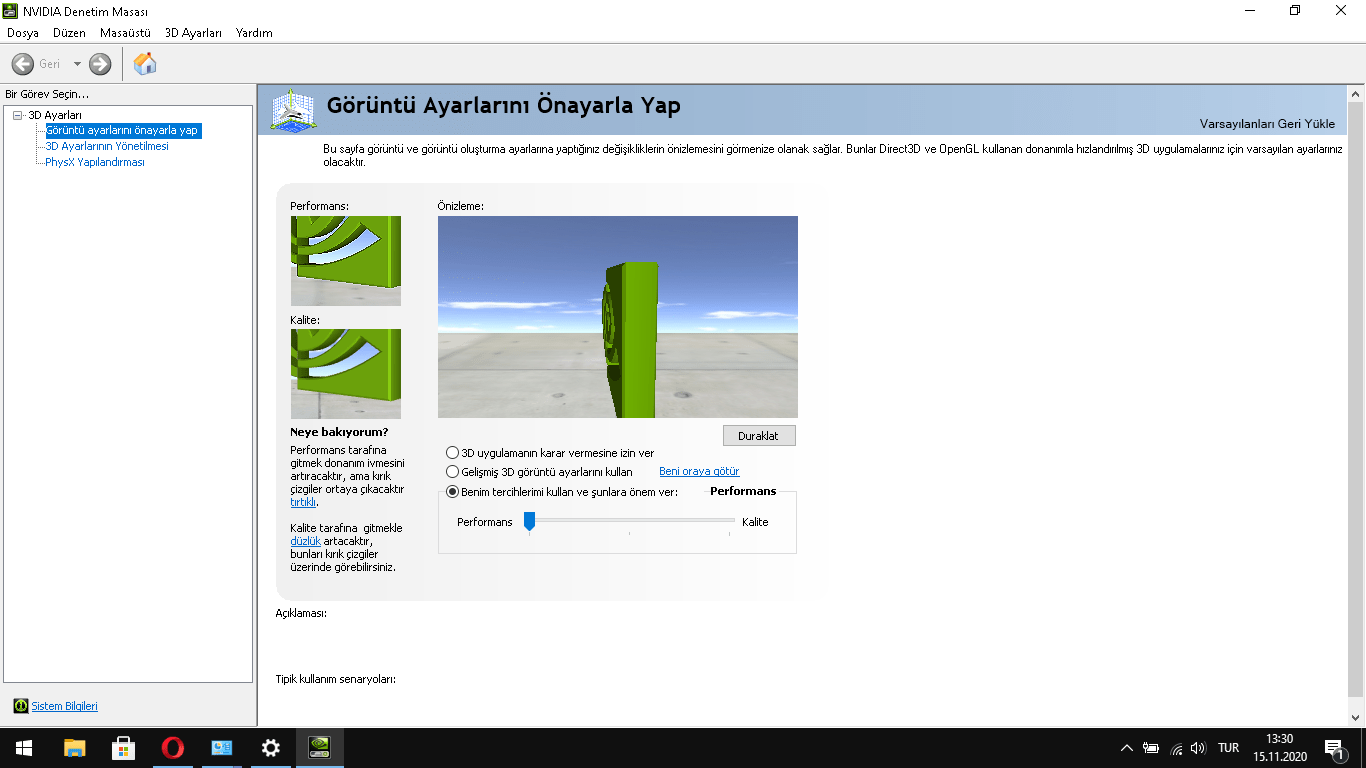Viewport: 1366px width, 768px height.
Task: Click the Kalite sample thumbnail
Action: pyautogui.click(x=346, y=374)
